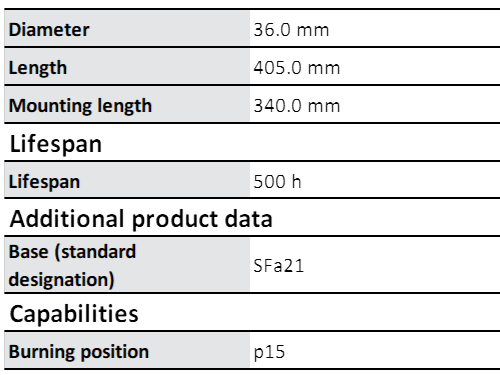Click the word designation) in Base label
Viewport: 500px width, 375px height.
click(x=61, y=279)
